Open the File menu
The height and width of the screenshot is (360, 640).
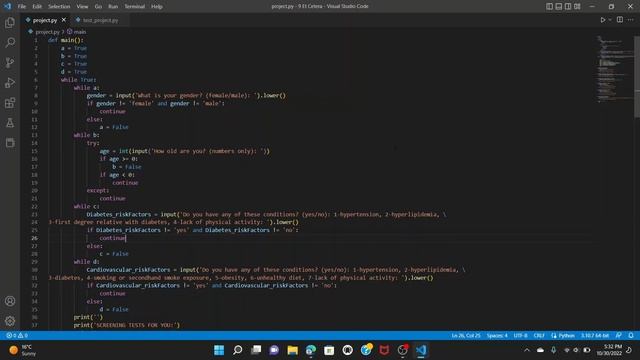coord(22,7)
